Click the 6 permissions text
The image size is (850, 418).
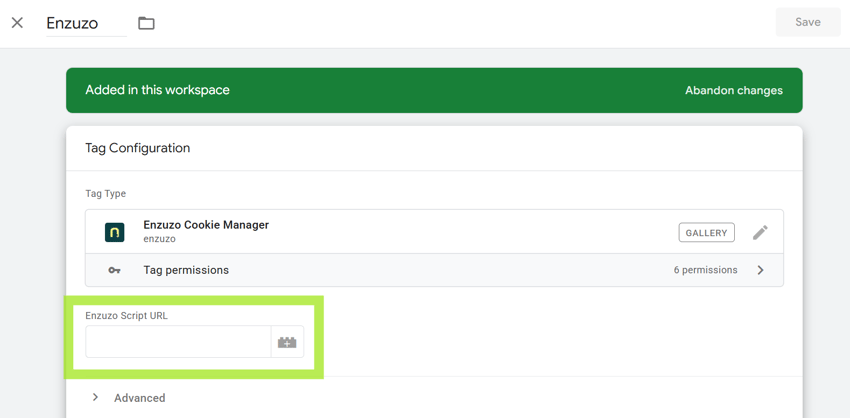705,270
